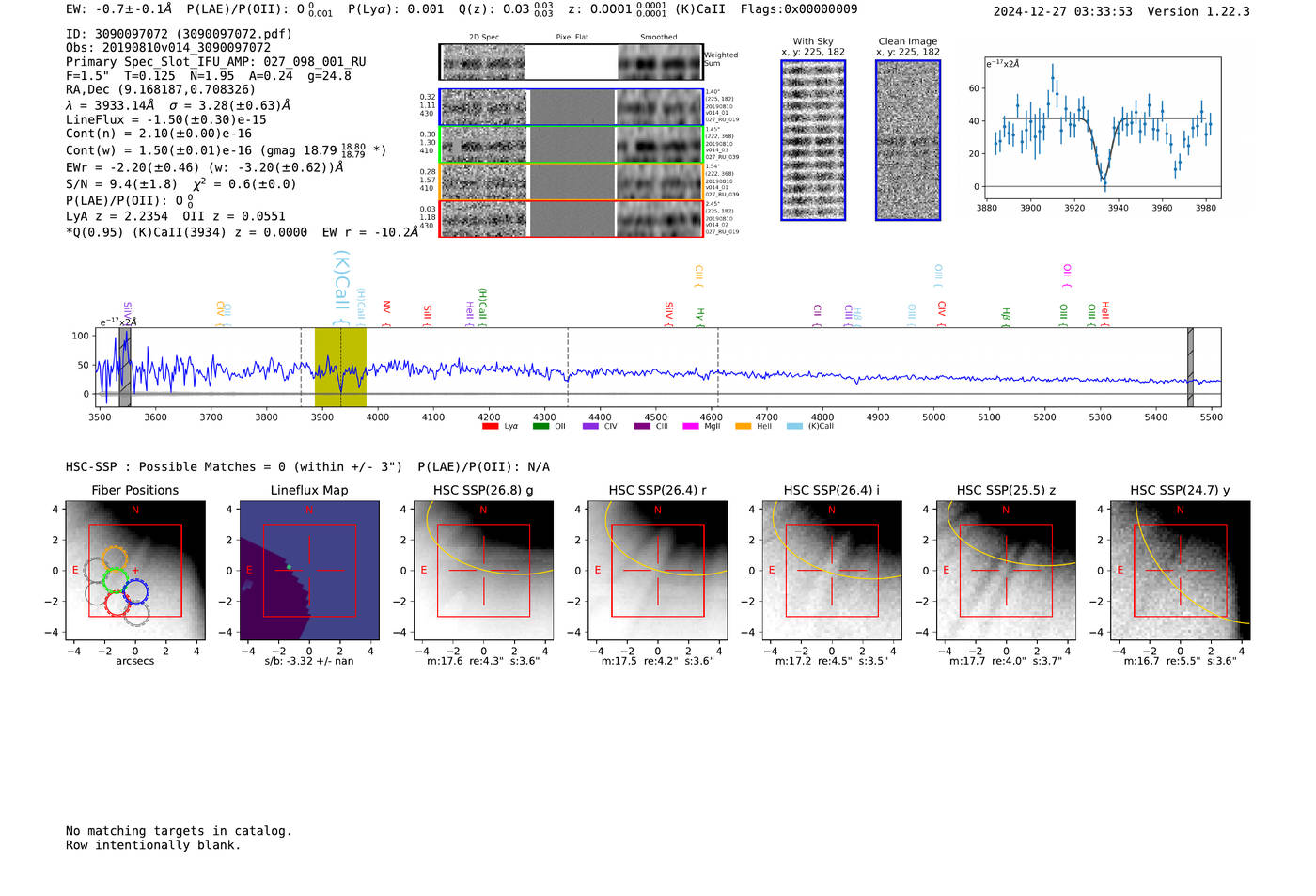
Task: Click the red NV line label
Action: point(386,313)
